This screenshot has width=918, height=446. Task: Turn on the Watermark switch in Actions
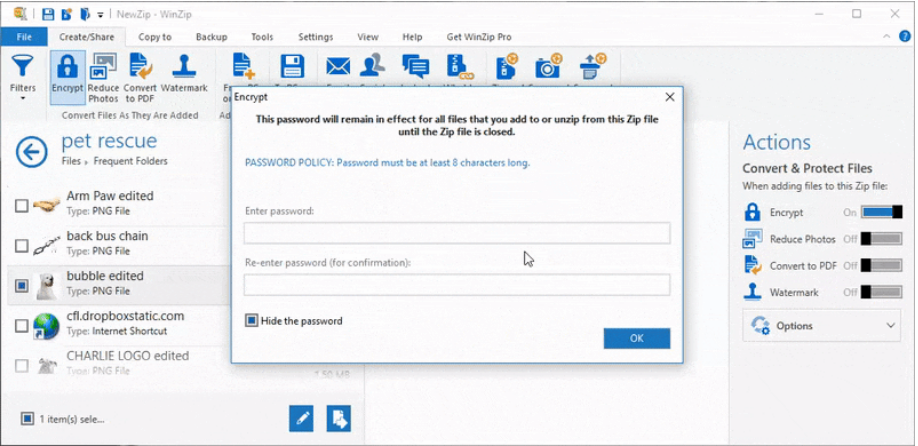[882, 292]
